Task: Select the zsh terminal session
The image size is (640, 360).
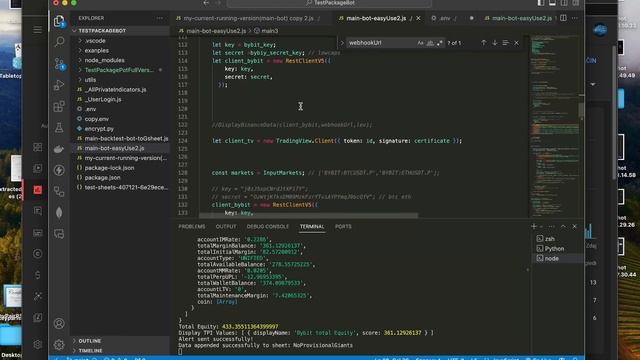Action: [557, 239]
